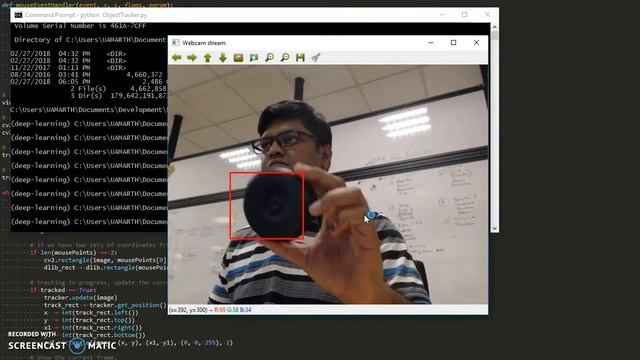Click the 'if len(mousePoints)' code line in editor
The width and height of the screenshot is (640, 360).
coord(73,253)
